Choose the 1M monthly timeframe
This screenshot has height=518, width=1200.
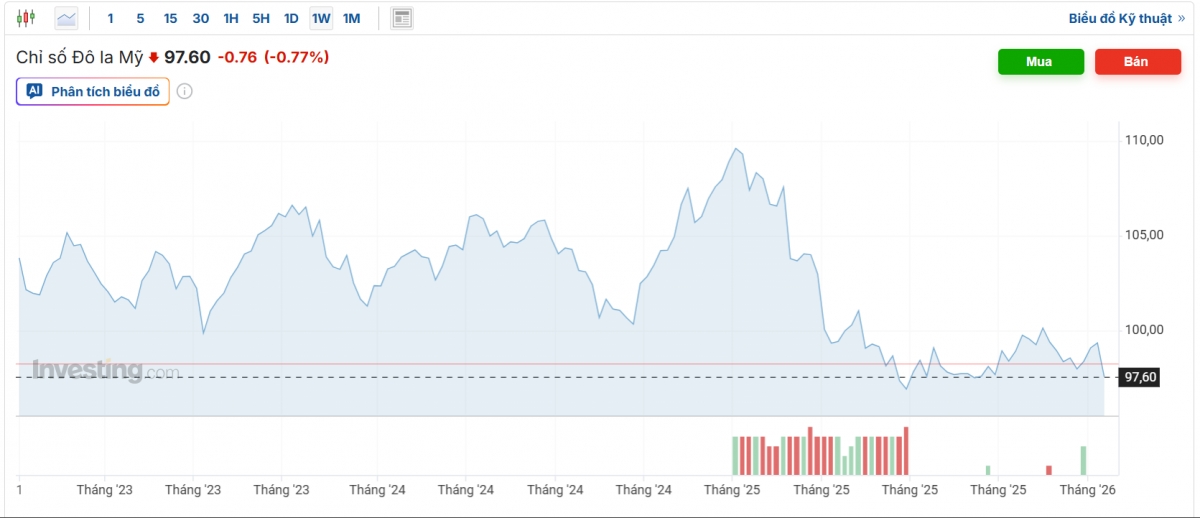point(351,18)
